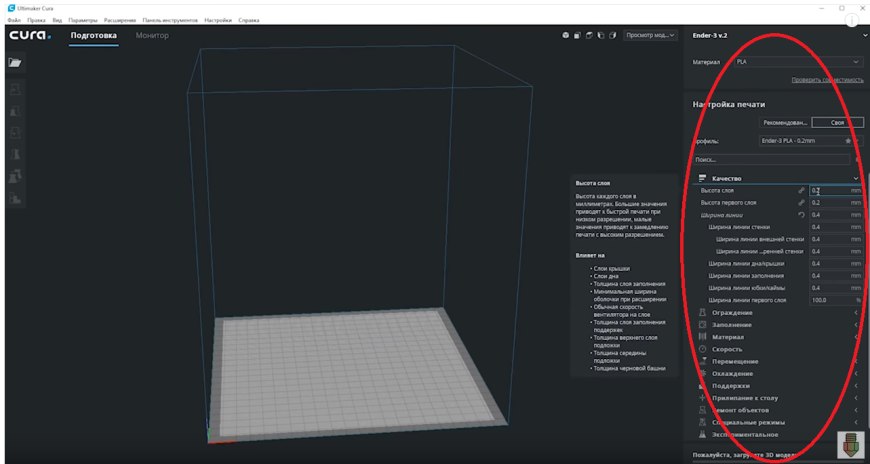Open the Расширения menu

[120, 20]
